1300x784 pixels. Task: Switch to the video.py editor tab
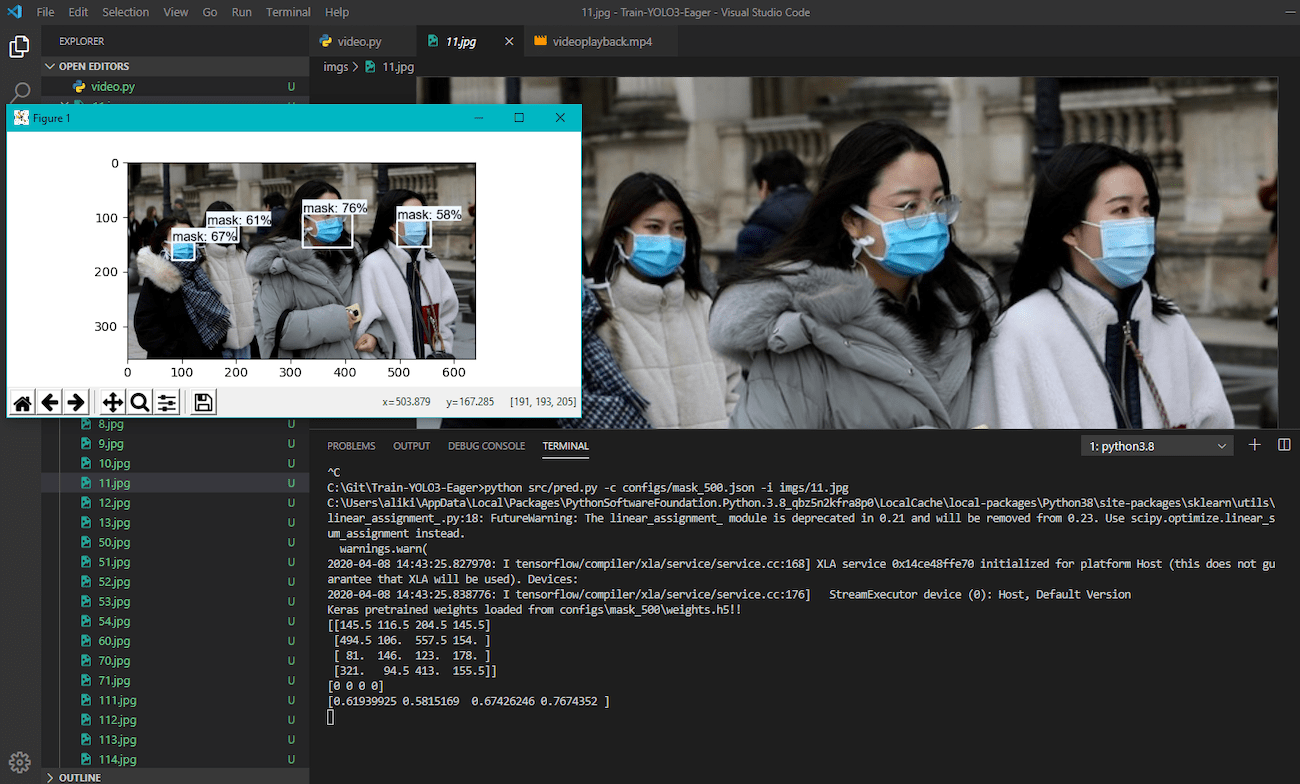tap(360, 42)
